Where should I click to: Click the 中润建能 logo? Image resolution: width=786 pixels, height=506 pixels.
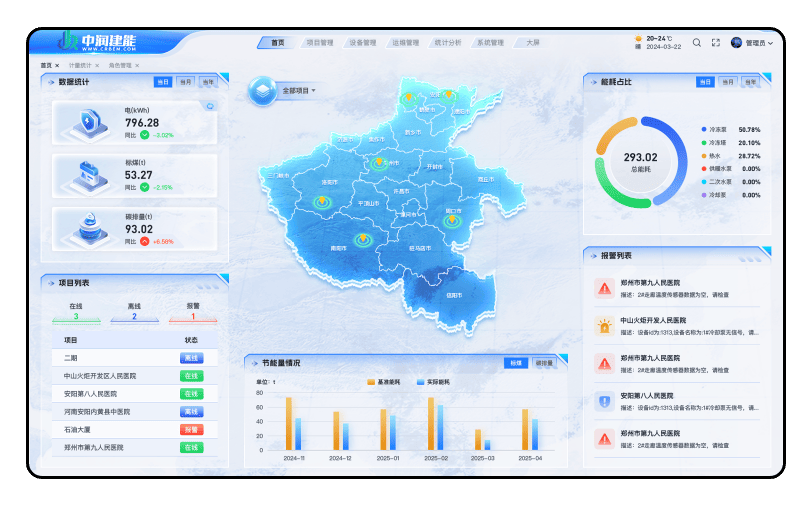click(x=98, y=41)
